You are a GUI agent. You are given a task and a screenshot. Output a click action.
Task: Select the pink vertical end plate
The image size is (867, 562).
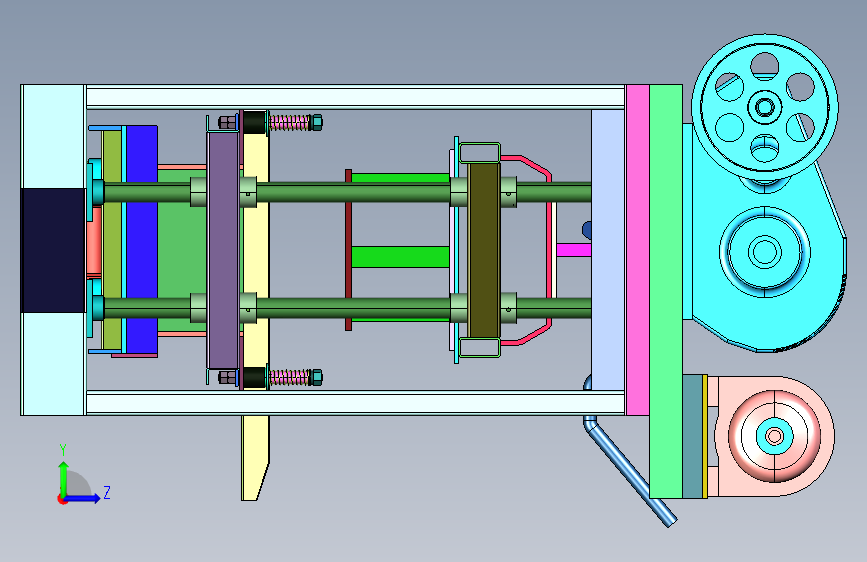[x=638, y=250]
